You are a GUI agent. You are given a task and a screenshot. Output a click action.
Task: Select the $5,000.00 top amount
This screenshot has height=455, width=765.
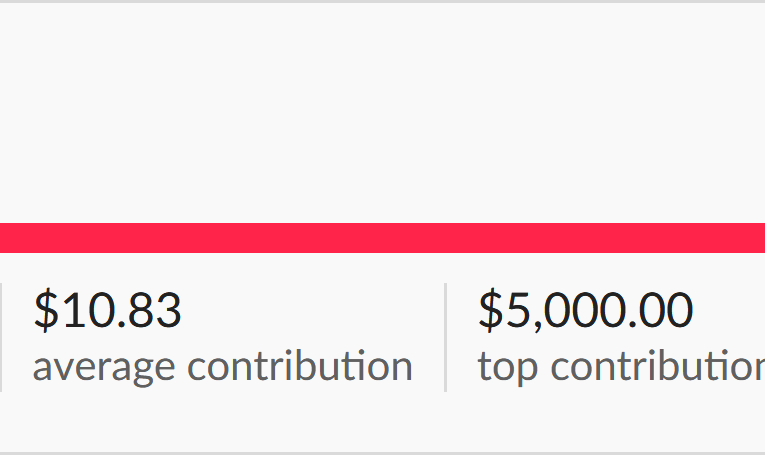585,310
